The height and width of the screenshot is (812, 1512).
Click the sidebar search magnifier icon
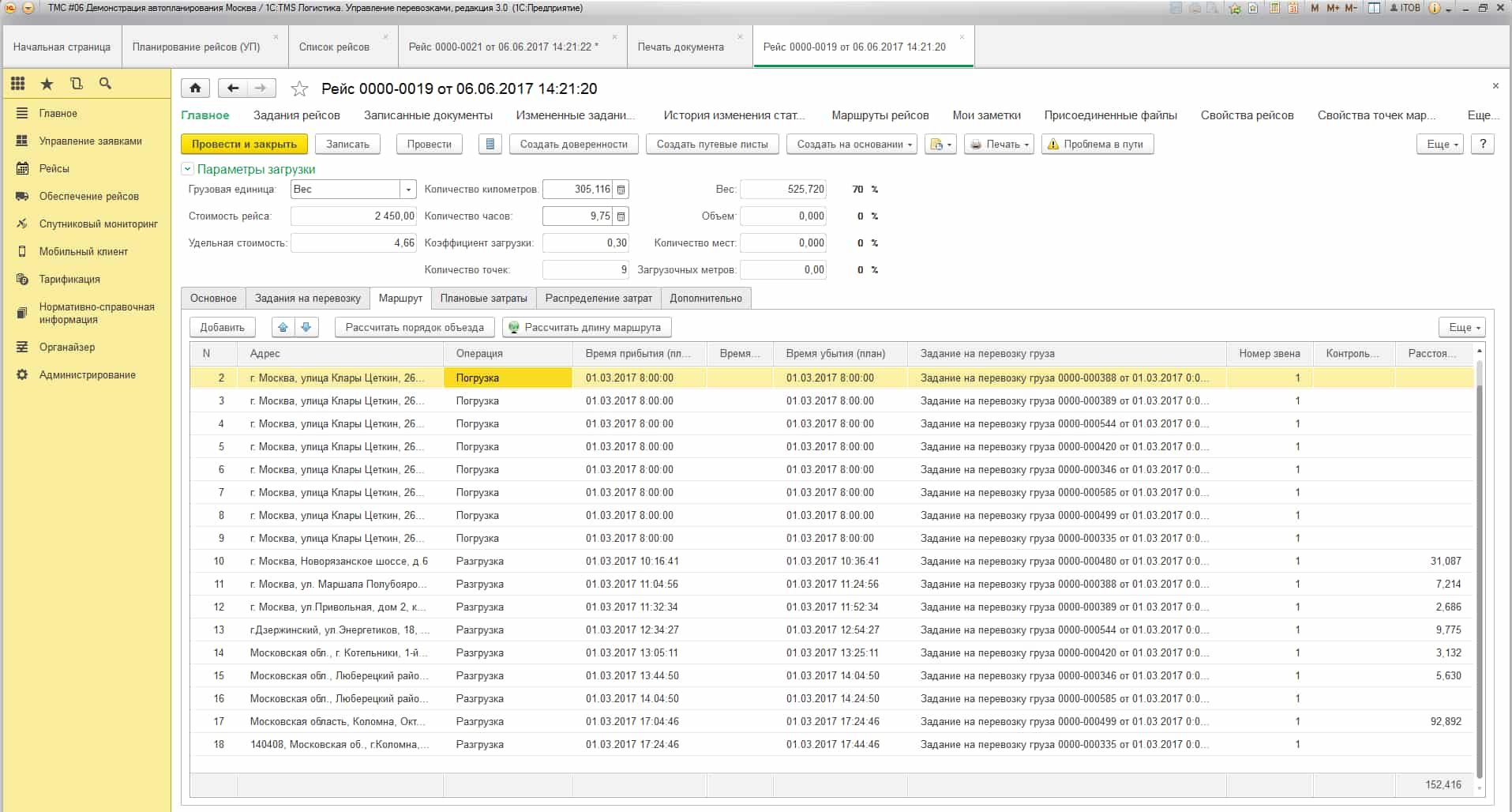click(x=105, y=83)
